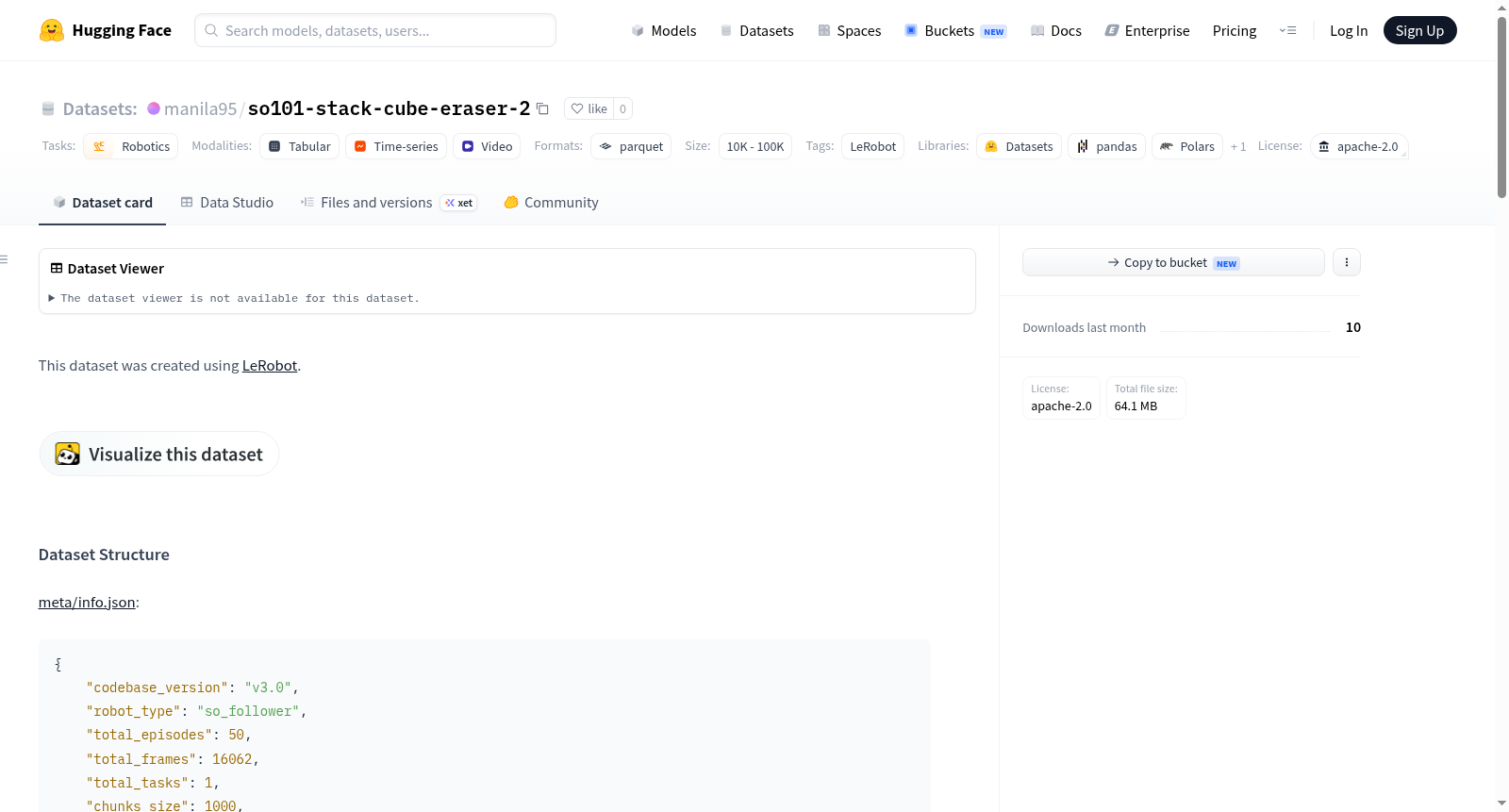1509x812 pixels.
Task: Click the Downloads last month count 10
Action: [1352, 327]
